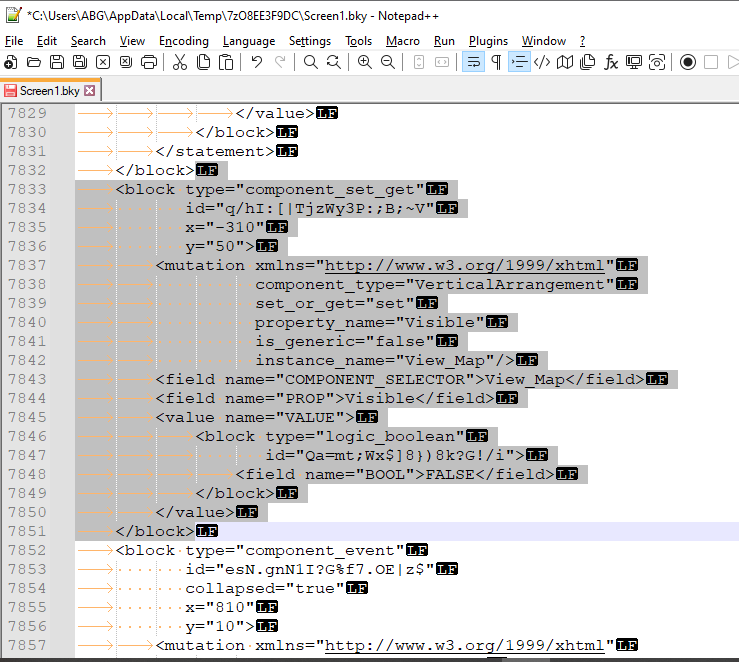Cut selection with the scissors icon
Screen dimensions: 739x662
180,62
